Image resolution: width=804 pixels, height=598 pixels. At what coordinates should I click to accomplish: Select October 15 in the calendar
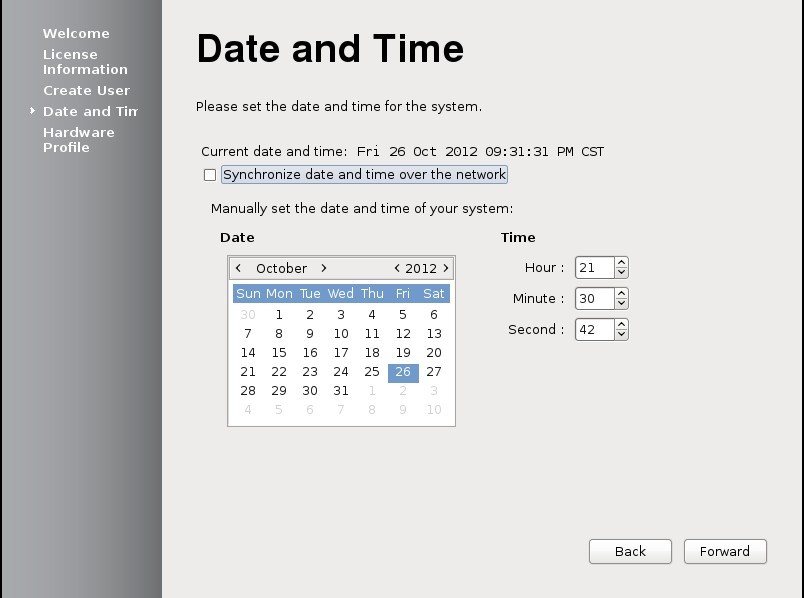pos(279,352)
